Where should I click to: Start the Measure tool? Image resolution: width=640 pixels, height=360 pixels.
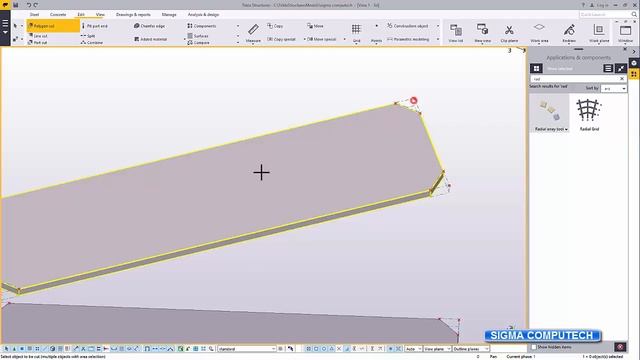pos(253,33)
